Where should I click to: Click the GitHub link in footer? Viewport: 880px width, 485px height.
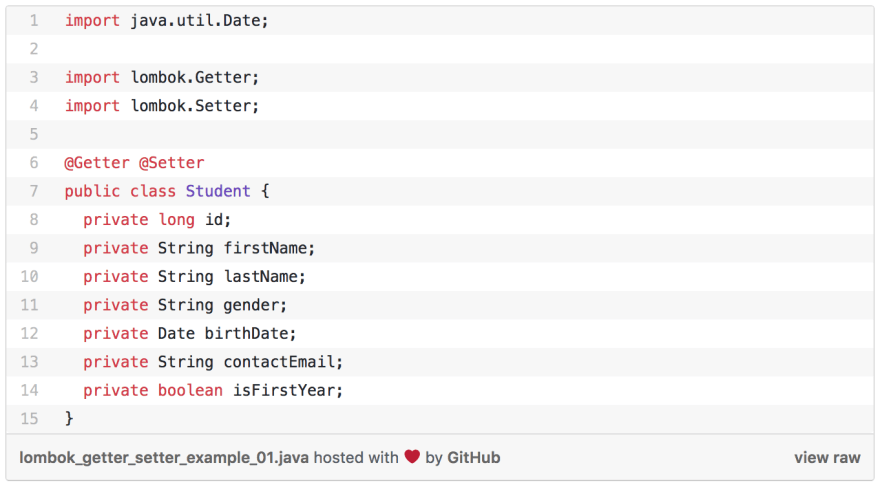point(473,457)
